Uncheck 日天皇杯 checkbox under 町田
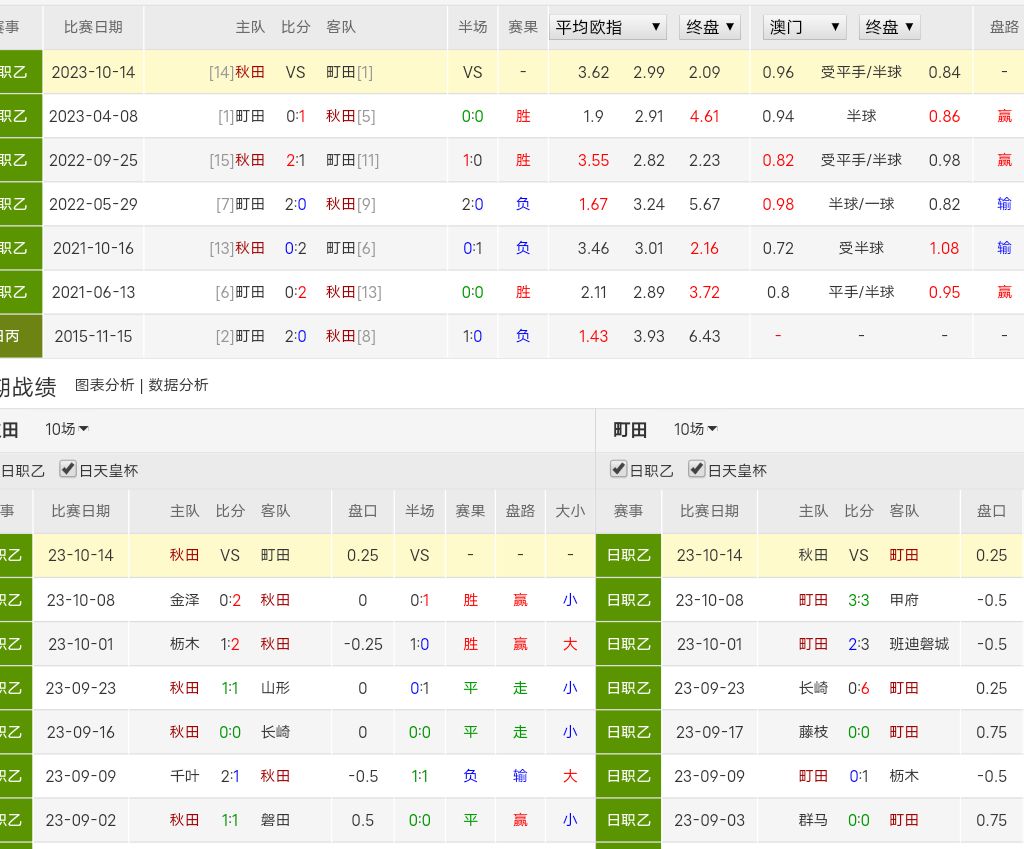The height and width of the screenshot is (849, 1024). tap(697, 469)
